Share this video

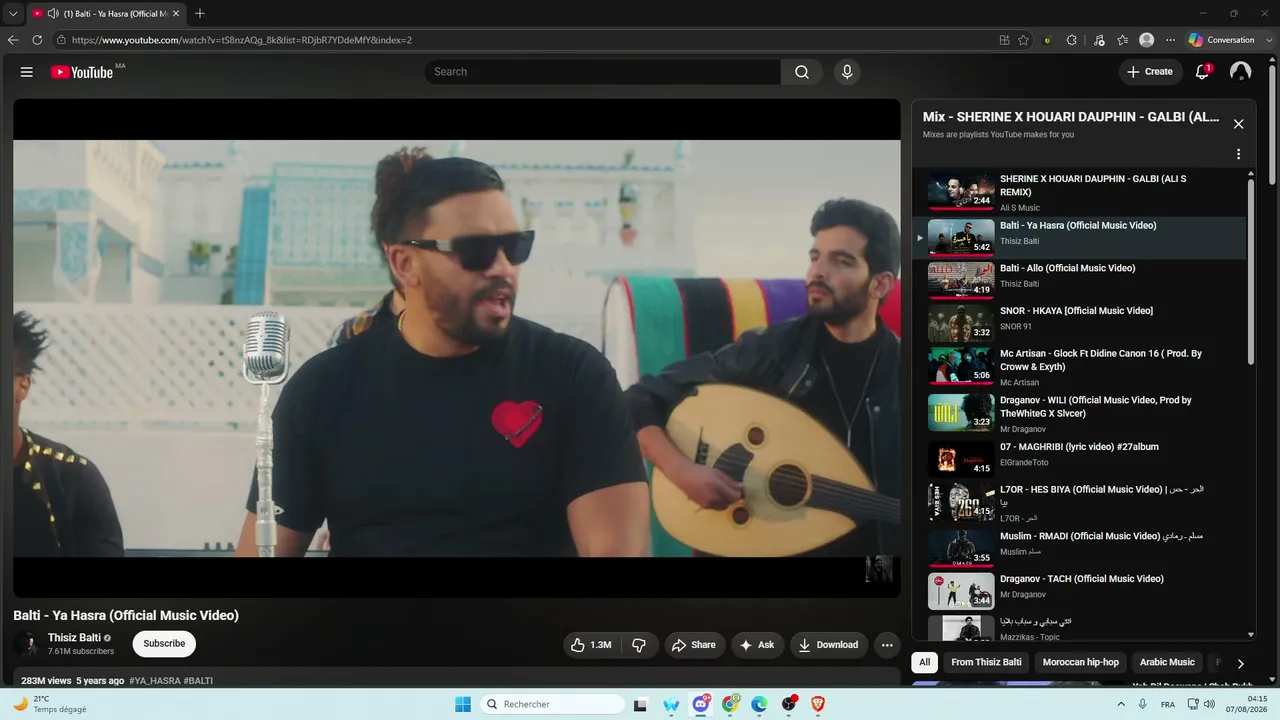694,645
